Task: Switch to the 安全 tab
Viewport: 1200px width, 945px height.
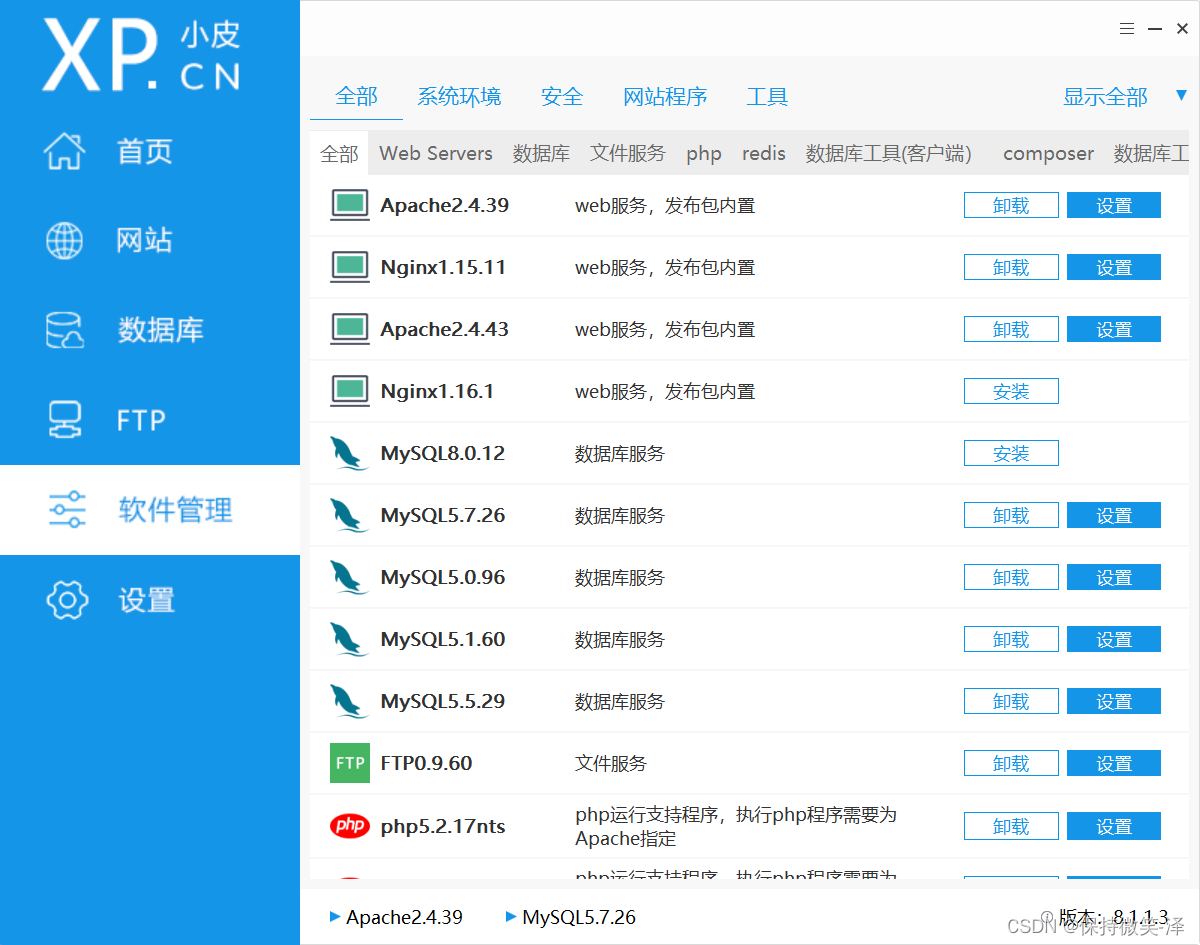Action: pos(562,97)
